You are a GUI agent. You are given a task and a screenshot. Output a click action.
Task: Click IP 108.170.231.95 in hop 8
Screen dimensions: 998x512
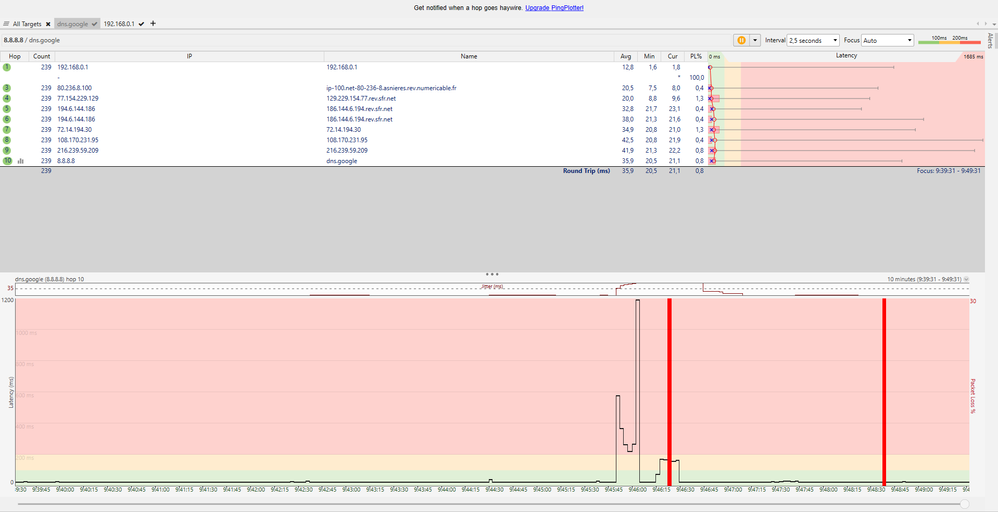(x=78, y=140)
